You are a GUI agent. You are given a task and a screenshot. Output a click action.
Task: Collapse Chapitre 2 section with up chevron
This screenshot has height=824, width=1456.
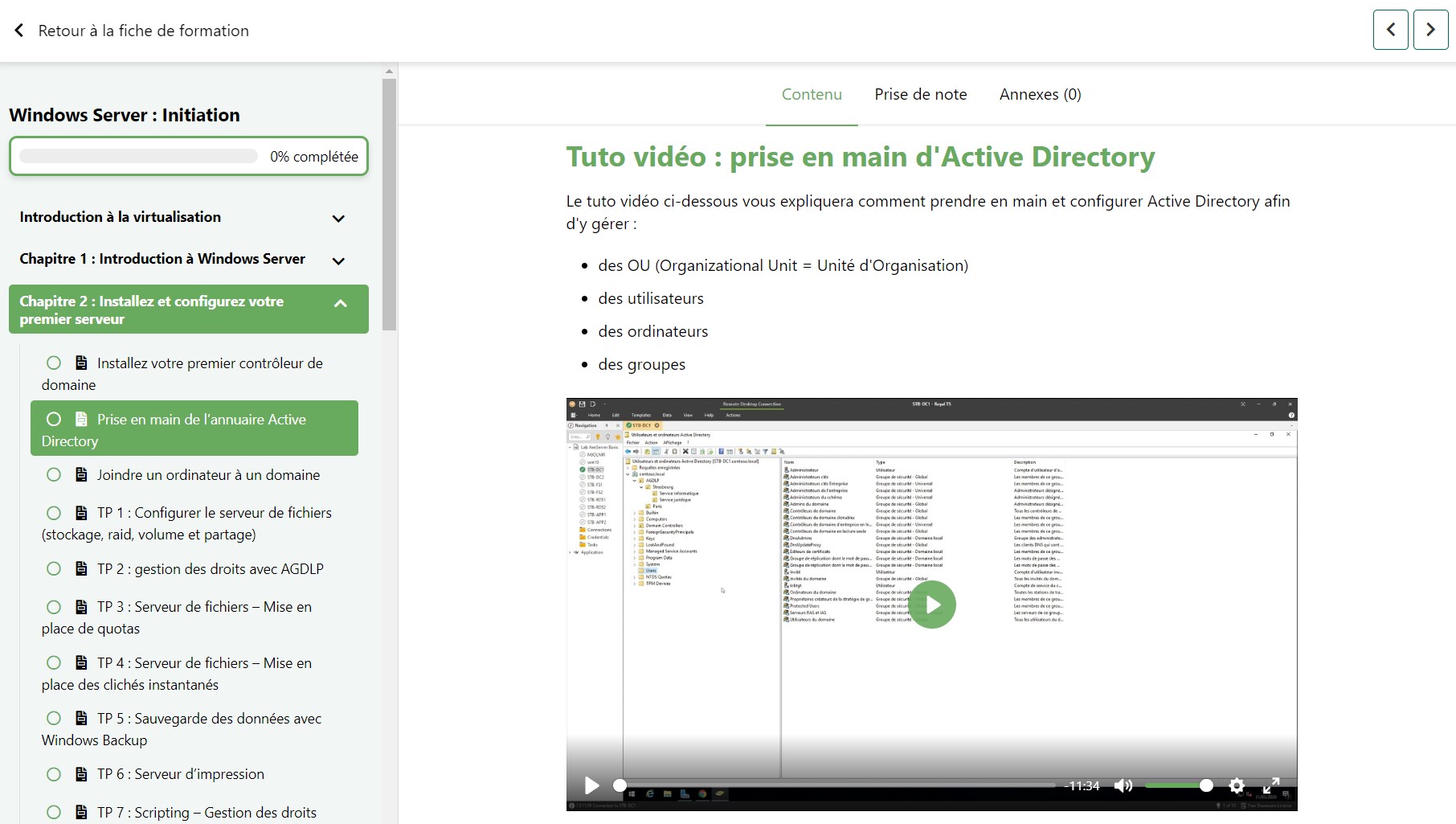[x=340, y=303]
